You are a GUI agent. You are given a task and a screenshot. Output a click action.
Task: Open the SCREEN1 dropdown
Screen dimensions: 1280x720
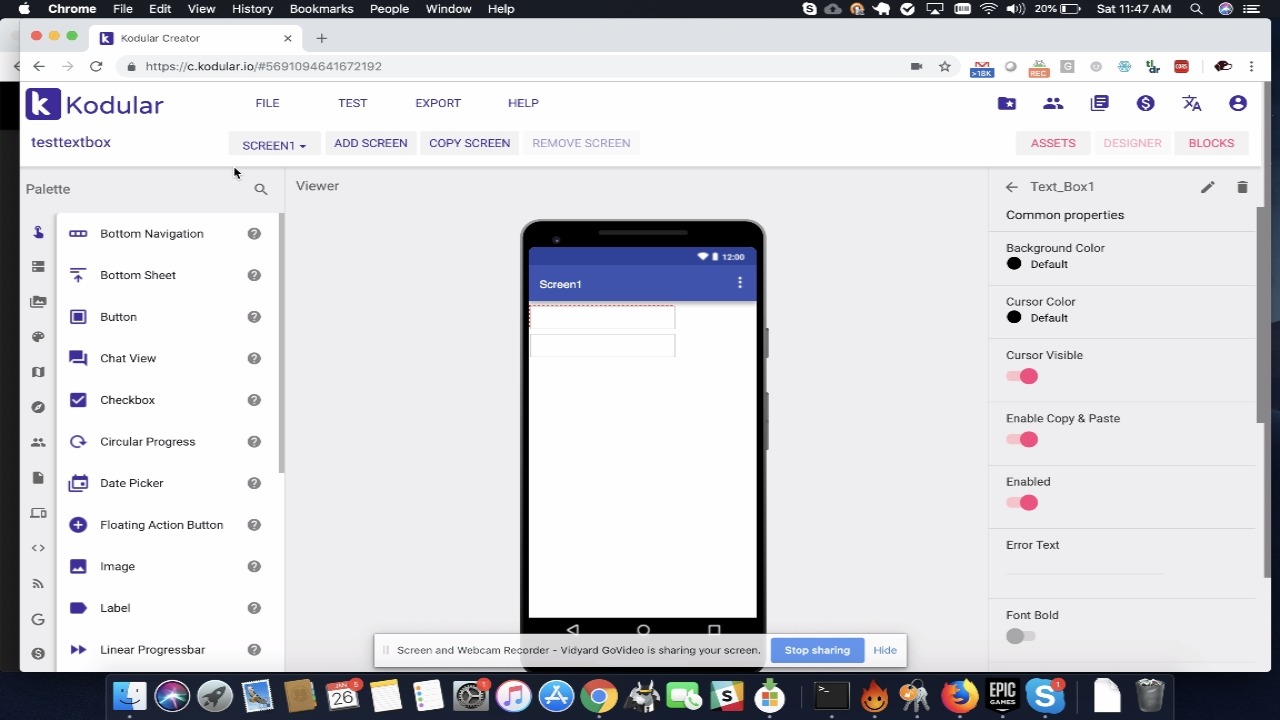click(273, 144)
